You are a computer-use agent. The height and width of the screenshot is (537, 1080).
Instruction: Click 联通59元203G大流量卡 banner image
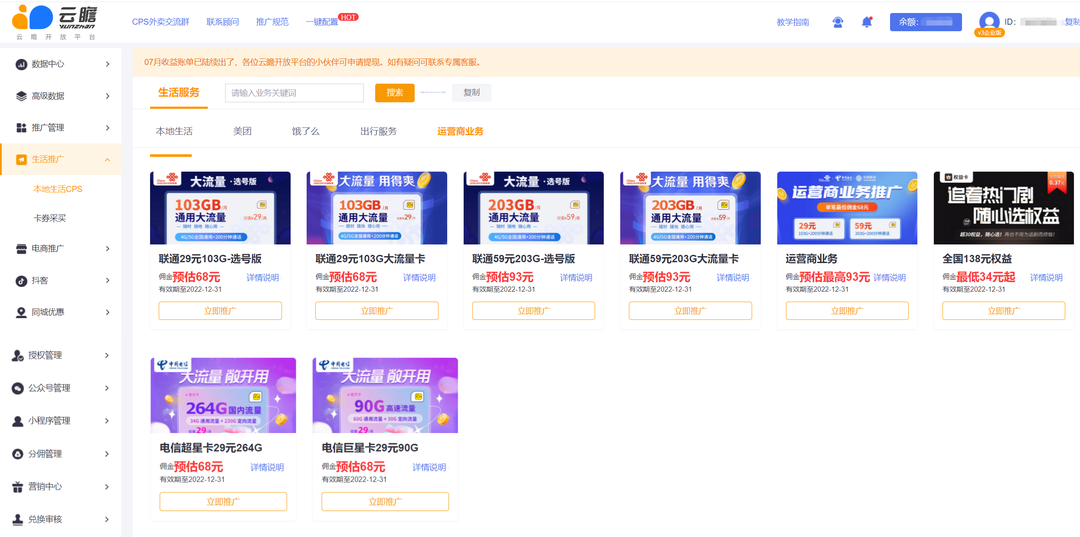coord(690,208)
